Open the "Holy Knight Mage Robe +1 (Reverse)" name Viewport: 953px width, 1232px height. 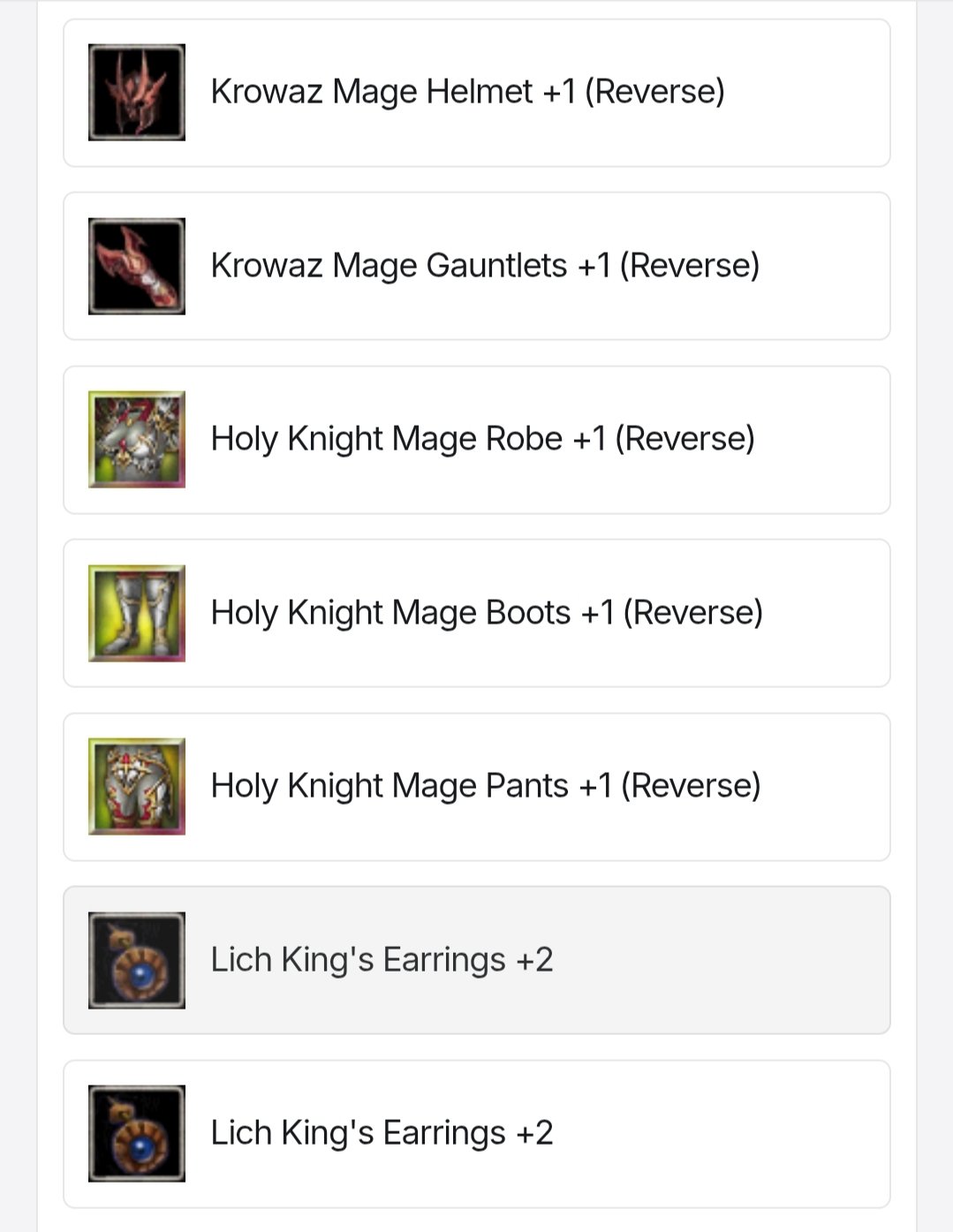coord(482,438)
